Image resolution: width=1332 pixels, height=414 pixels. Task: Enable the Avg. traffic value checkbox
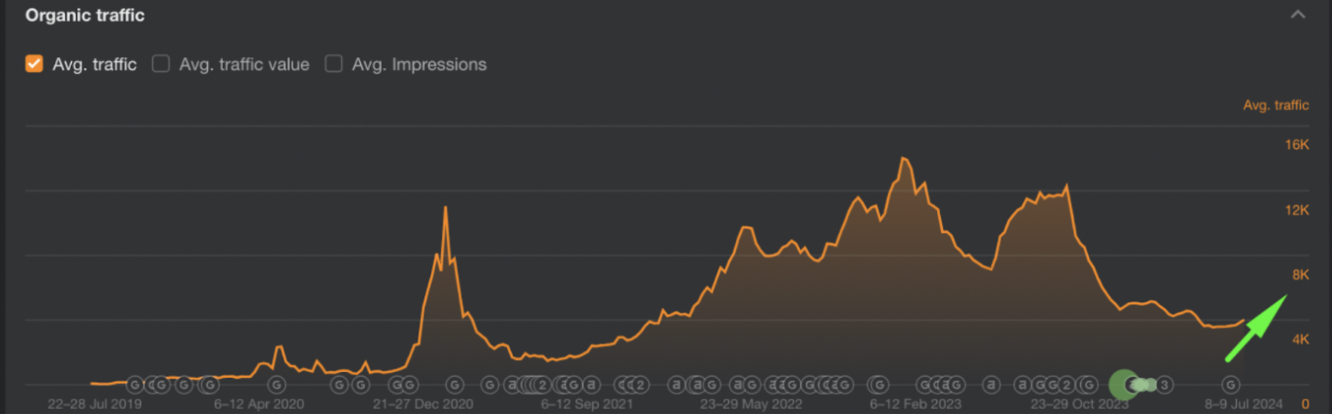pyautogui.click(x=161, y=64)
